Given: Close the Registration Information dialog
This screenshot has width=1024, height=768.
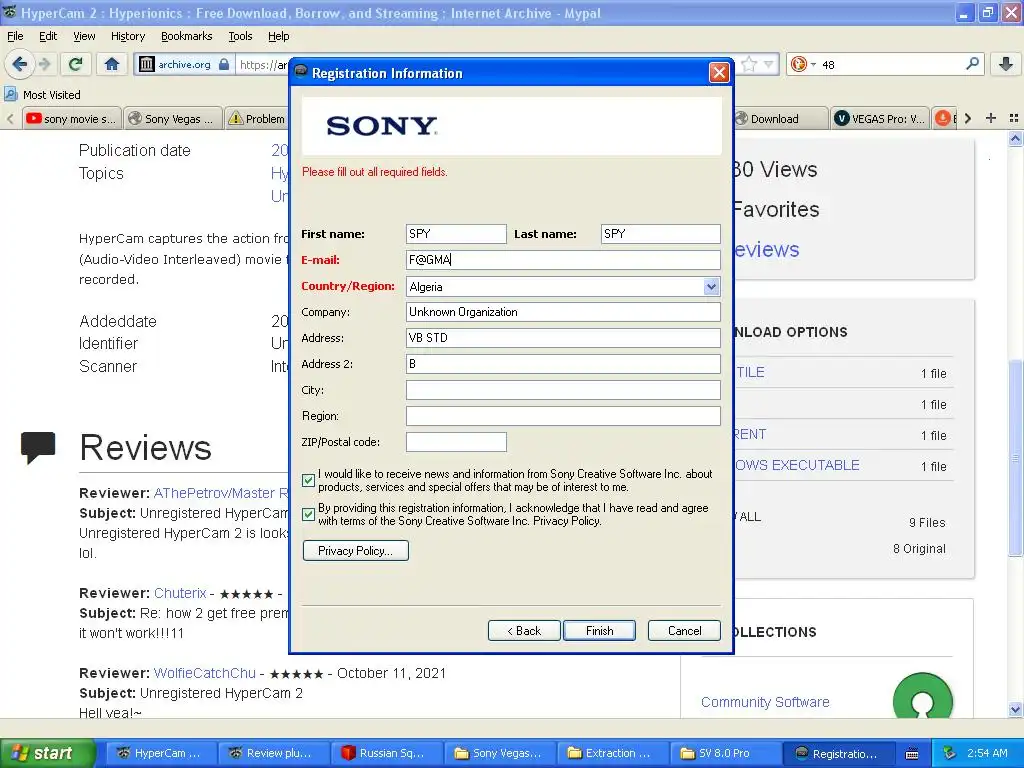Looking at the screenshot, I should [719, 72].
